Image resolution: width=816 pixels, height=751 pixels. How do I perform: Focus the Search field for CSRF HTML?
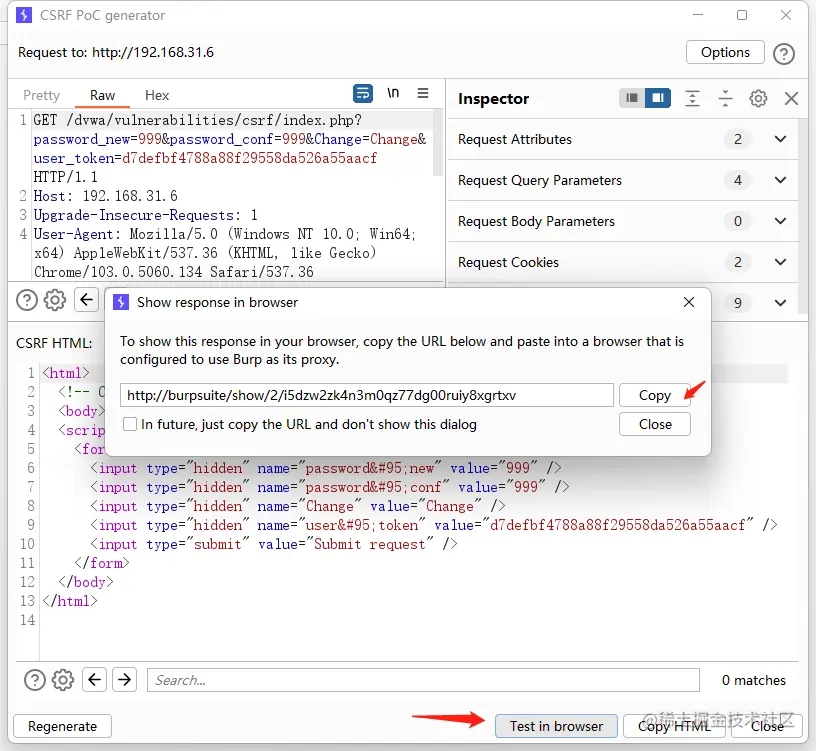pos(423,680)
